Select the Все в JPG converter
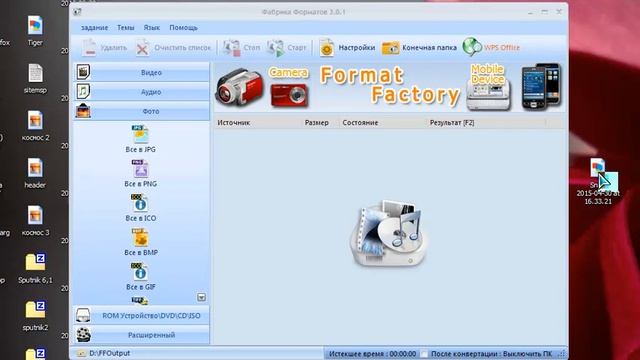Image resolution: width=640 pixels, height=360 pixels. [x=140, y=139]
